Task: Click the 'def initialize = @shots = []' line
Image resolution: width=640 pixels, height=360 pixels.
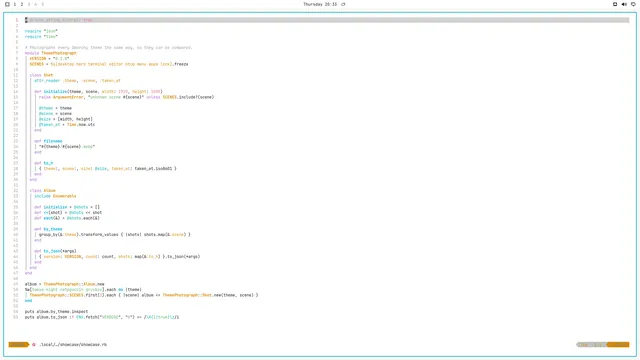Action: point(67,207)
